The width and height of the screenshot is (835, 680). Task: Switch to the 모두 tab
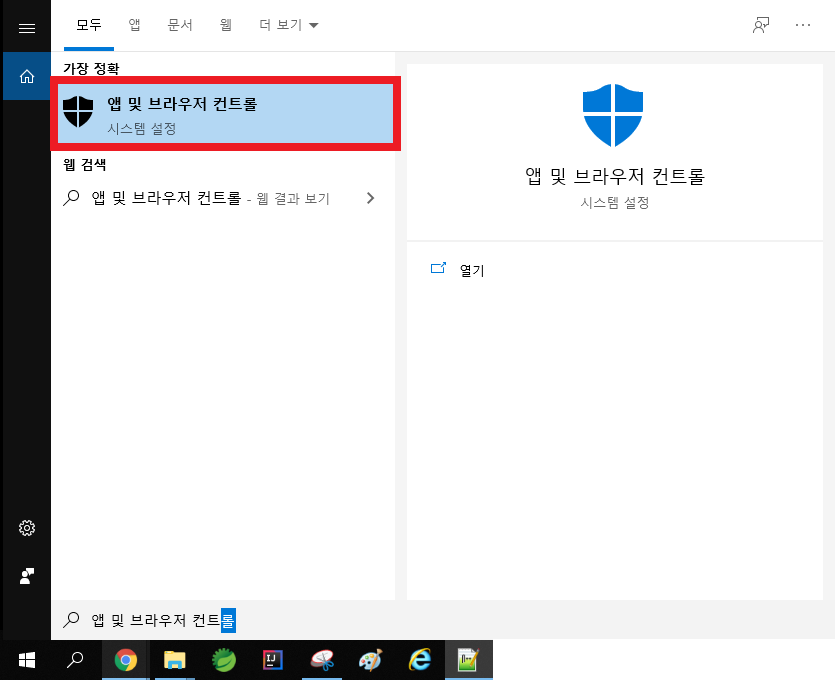[x=88, y=25]
